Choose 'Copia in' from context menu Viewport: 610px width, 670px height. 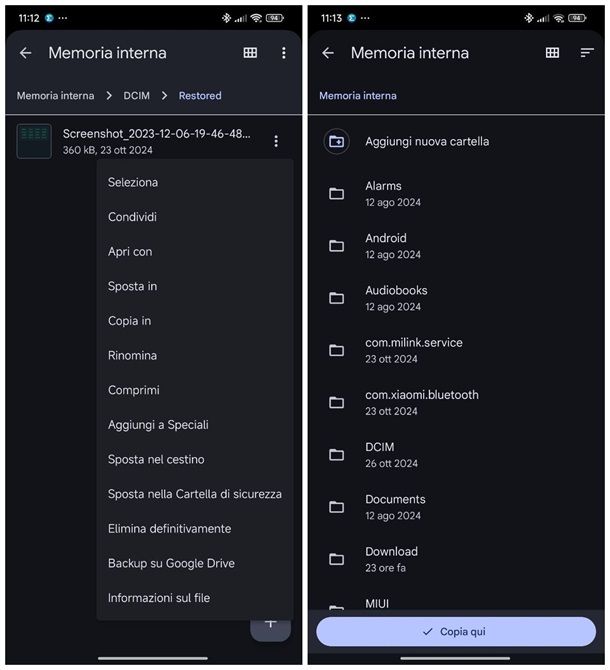click(129, 321)
